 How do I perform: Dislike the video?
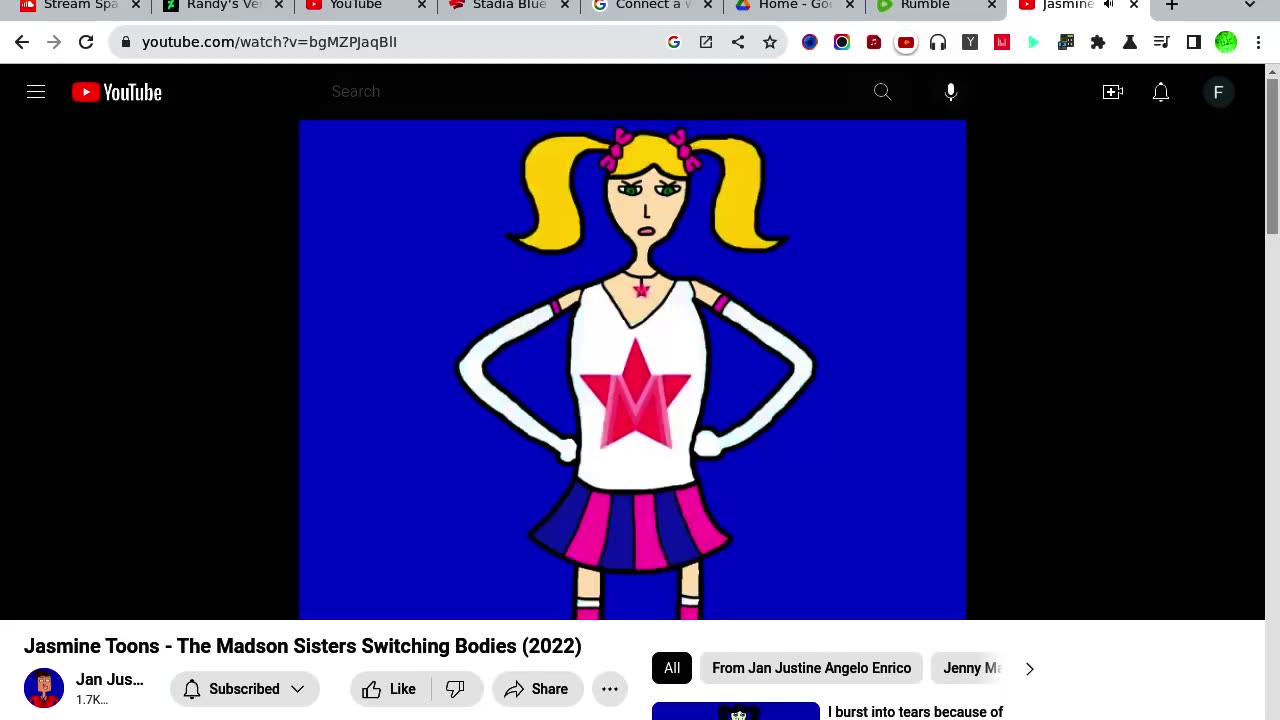click(456, 689)
